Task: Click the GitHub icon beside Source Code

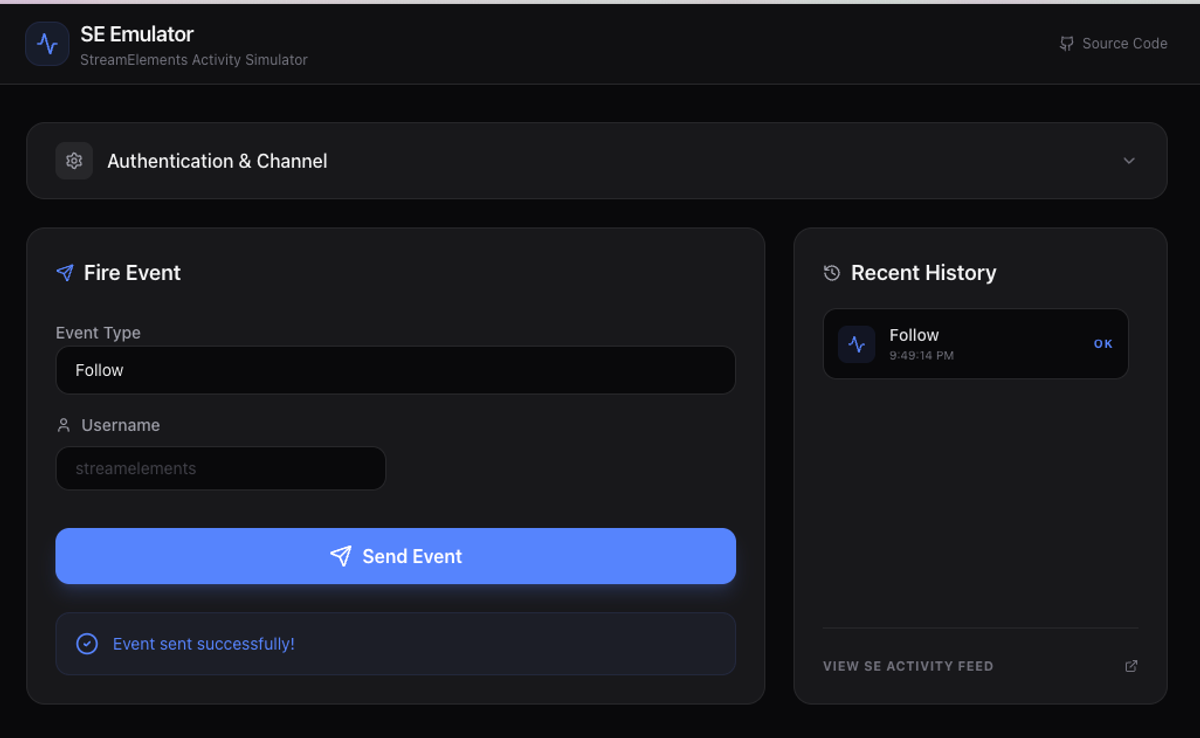Action: [1067, 44]
